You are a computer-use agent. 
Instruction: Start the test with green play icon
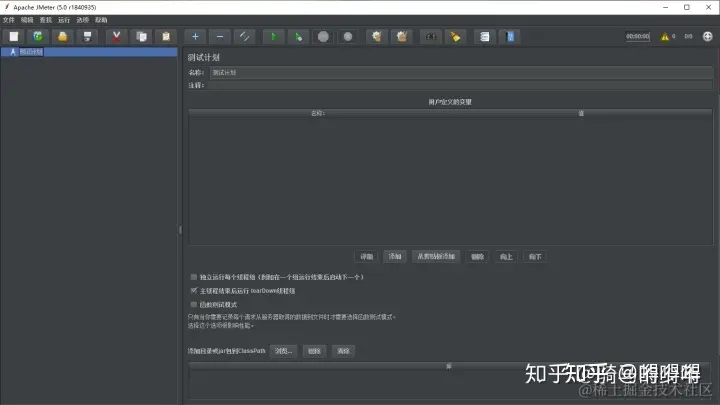274,37
